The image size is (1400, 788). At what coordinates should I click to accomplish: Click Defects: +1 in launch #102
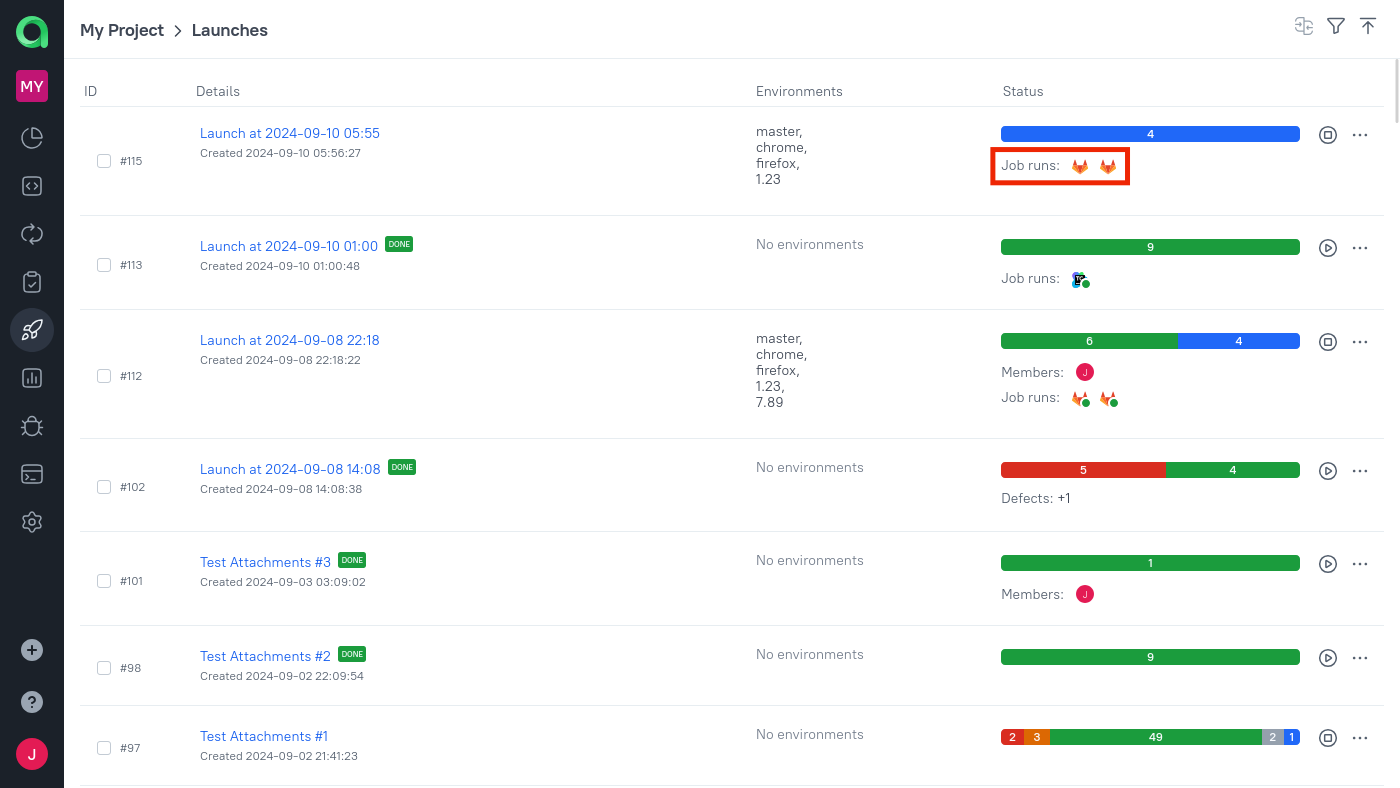coord(1036,498)
